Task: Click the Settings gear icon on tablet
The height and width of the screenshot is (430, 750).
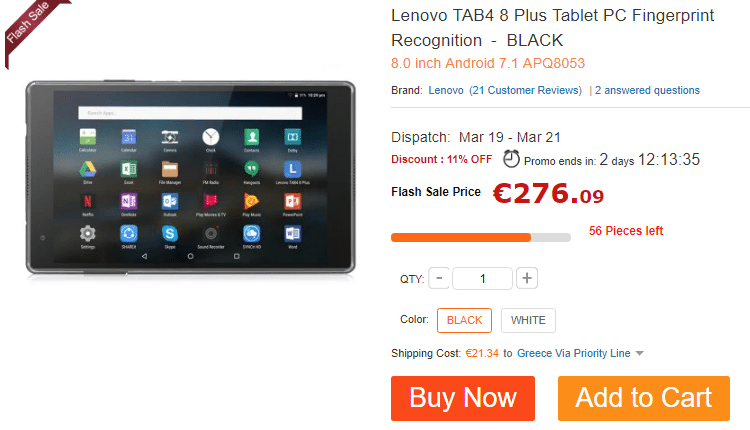Action: coord(88,233)
